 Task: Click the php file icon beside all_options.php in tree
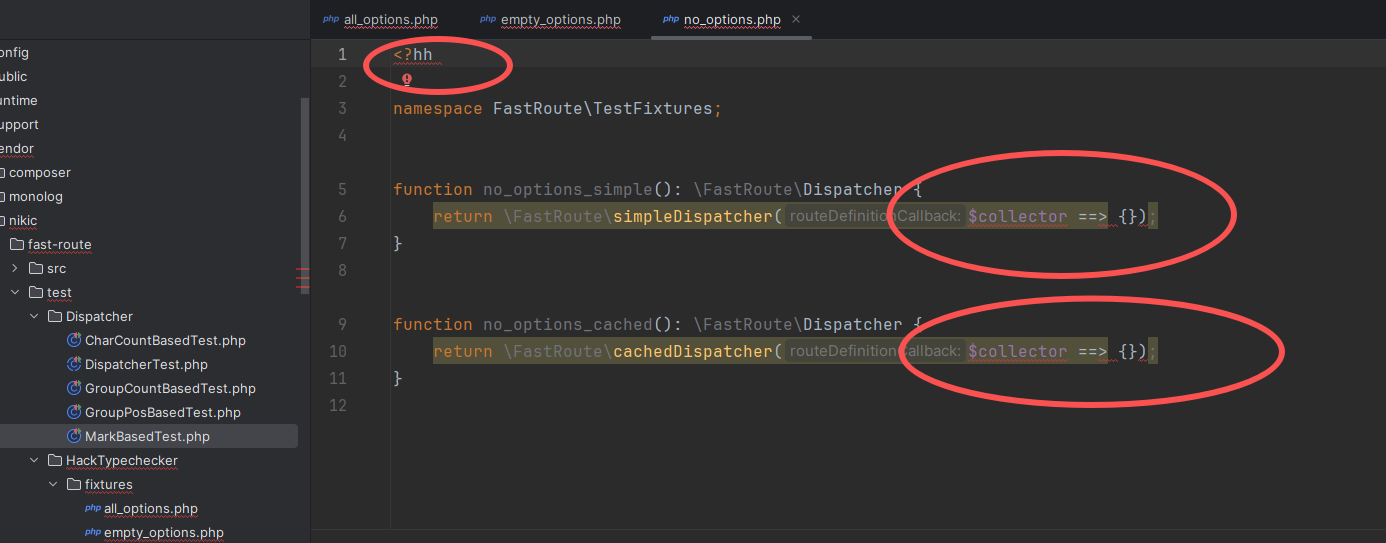(93, 509)
